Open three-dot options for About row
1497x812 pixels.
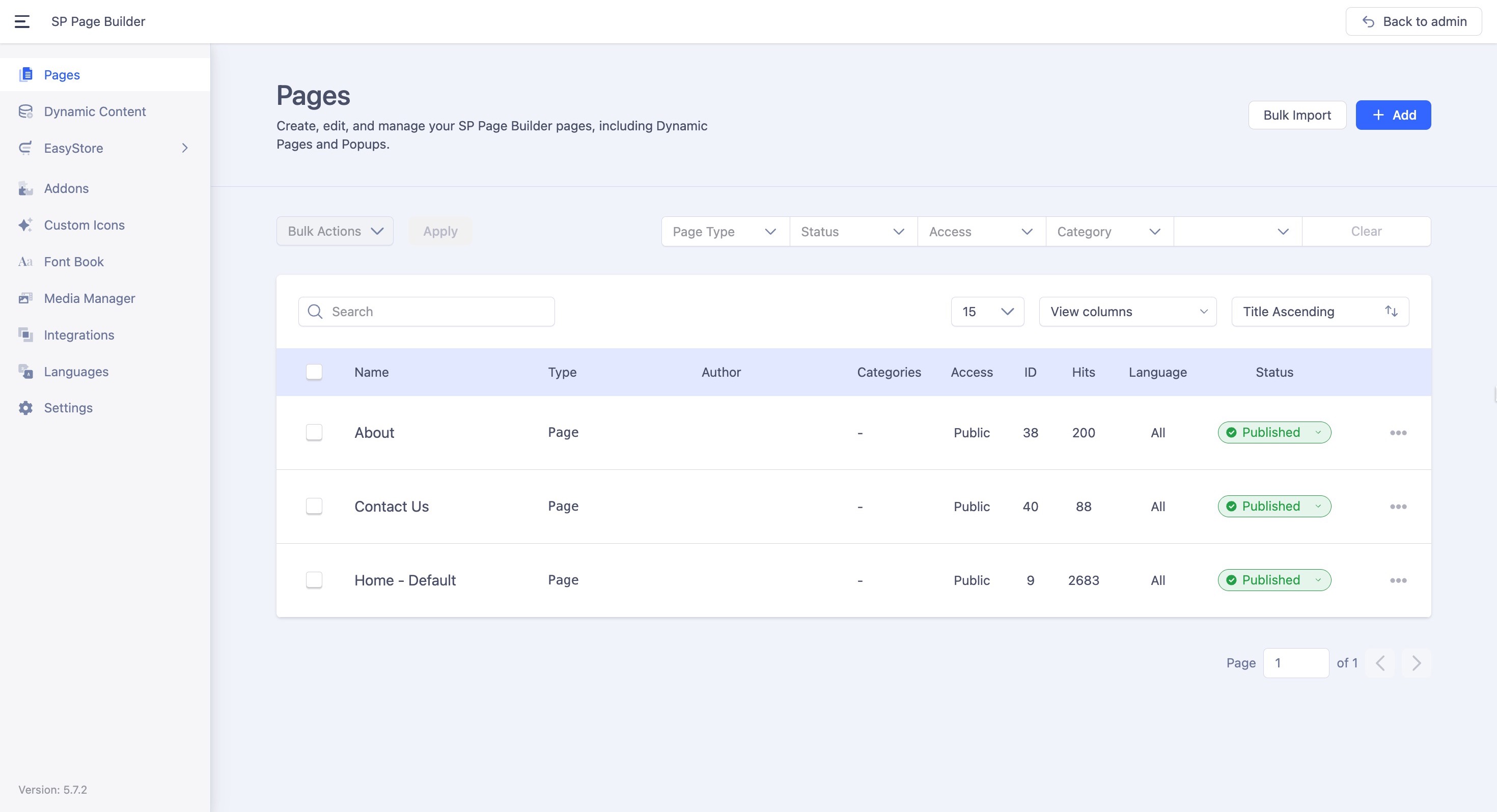tap(1398, 433)
